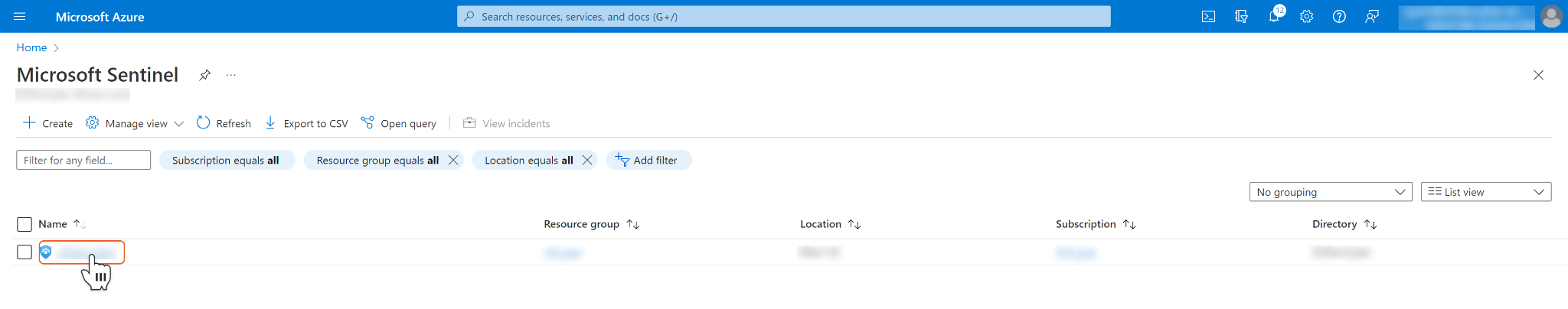Tick the select-all checkbox beside Name
The image size is (1568, 309).
24,224
